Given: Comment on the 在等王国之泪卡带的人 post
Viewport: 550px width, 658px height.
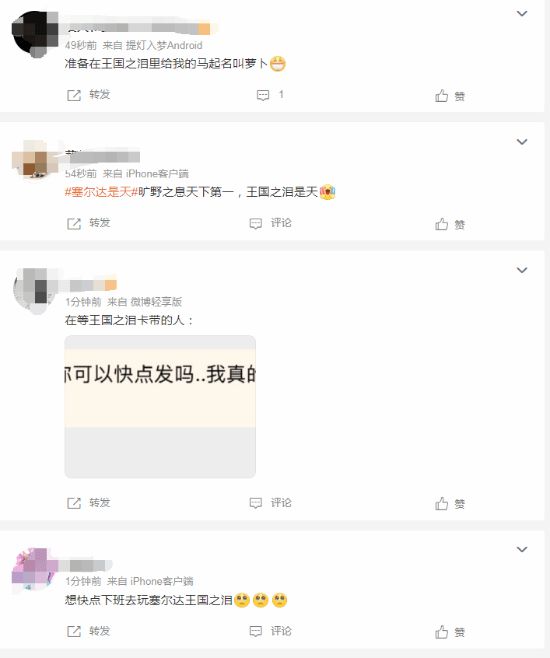Looking at the screenshot, I should (x=270, y=503).
